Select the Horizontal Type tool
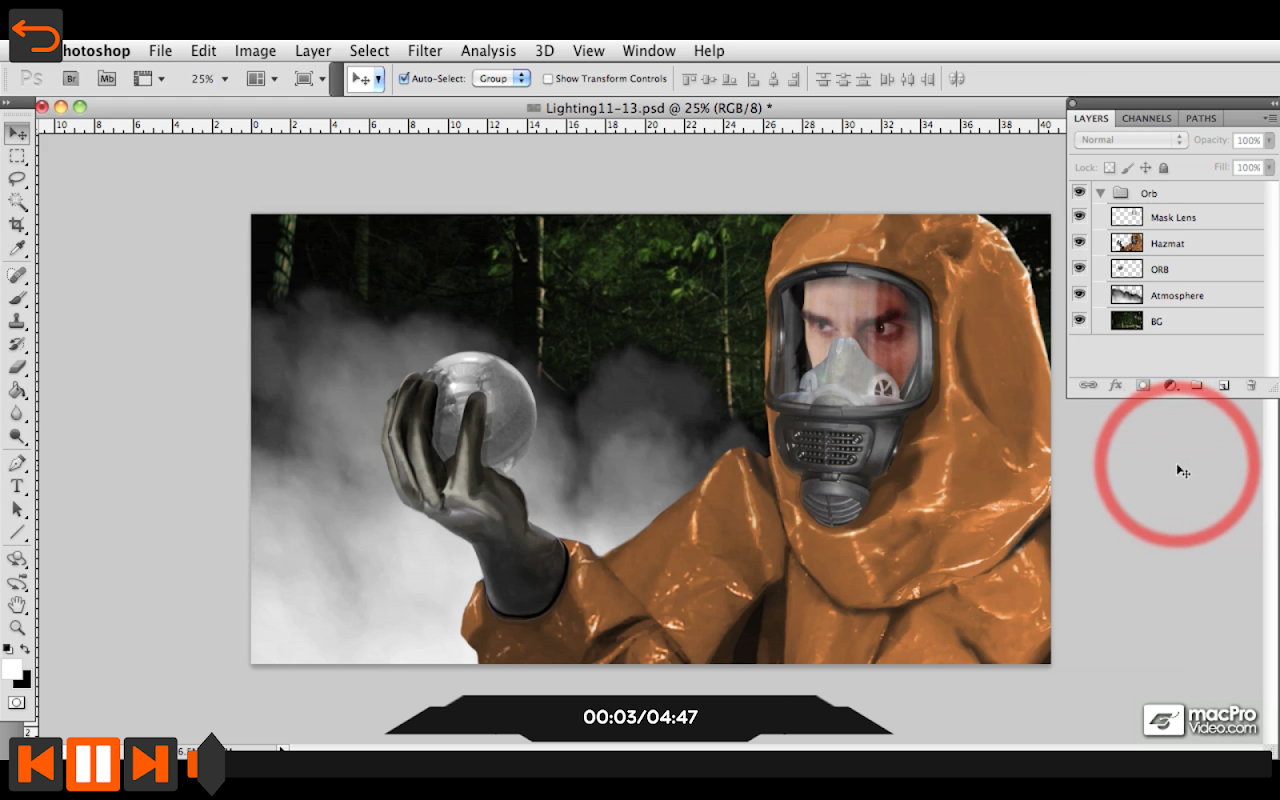This screenshot has height=800, width=1280. (x=17, y=486)
